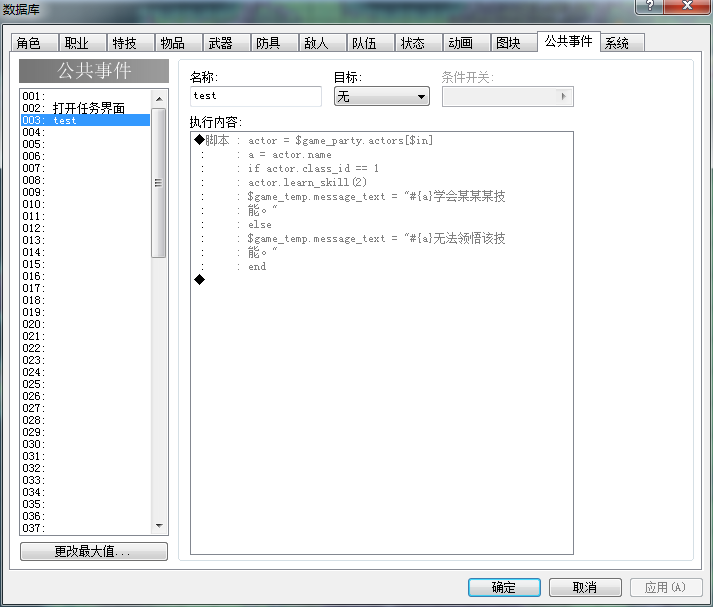Switch to the 特技 tab
The image size is (713, 607).
point(131,43)
